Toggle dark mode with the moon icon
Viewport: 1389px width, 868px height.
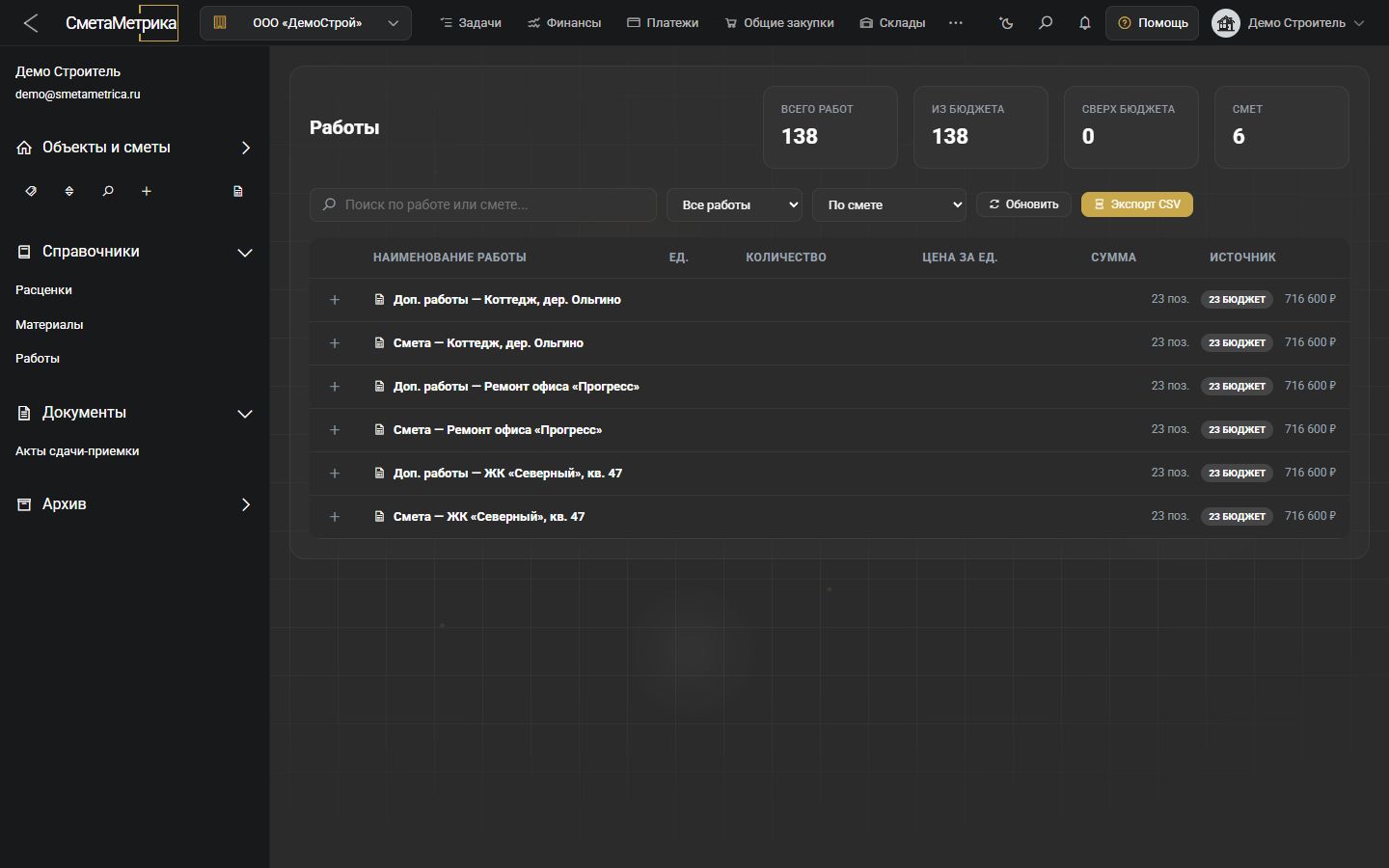pyautogui.click(x=1007, y=22)
